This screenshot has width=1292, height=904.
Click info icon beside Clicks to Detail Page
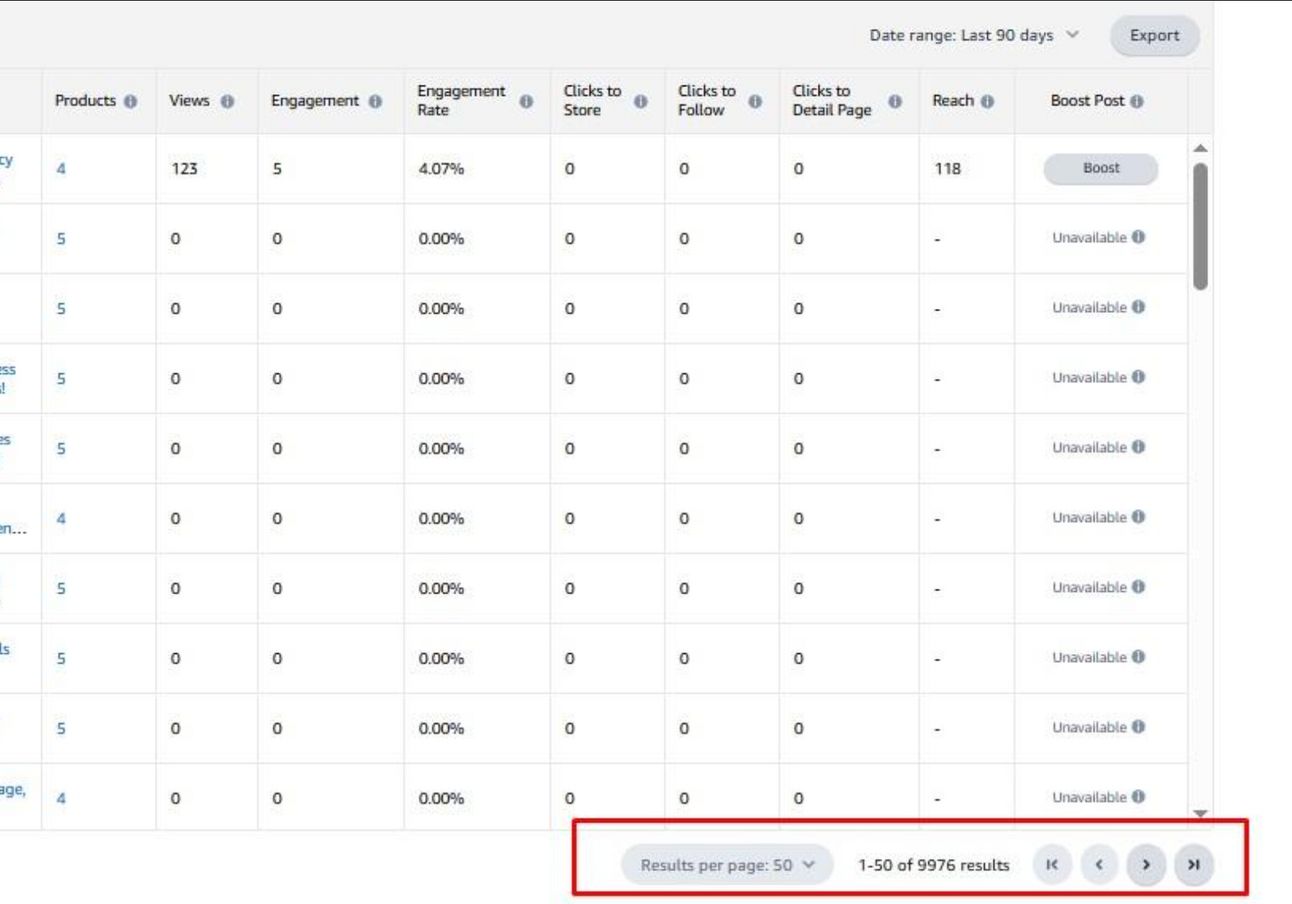[x=895, y=102]
